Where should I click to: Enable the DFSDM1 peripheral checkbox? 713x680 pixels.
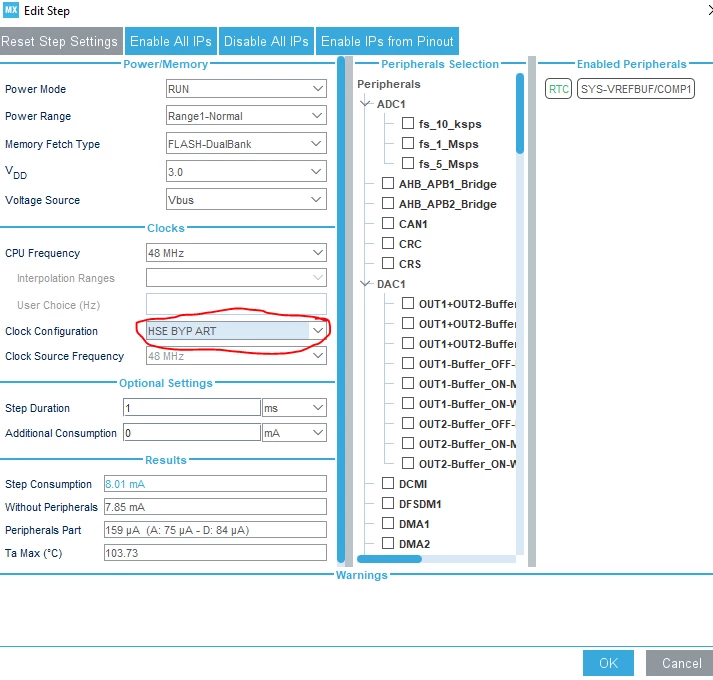coord(388,503)
